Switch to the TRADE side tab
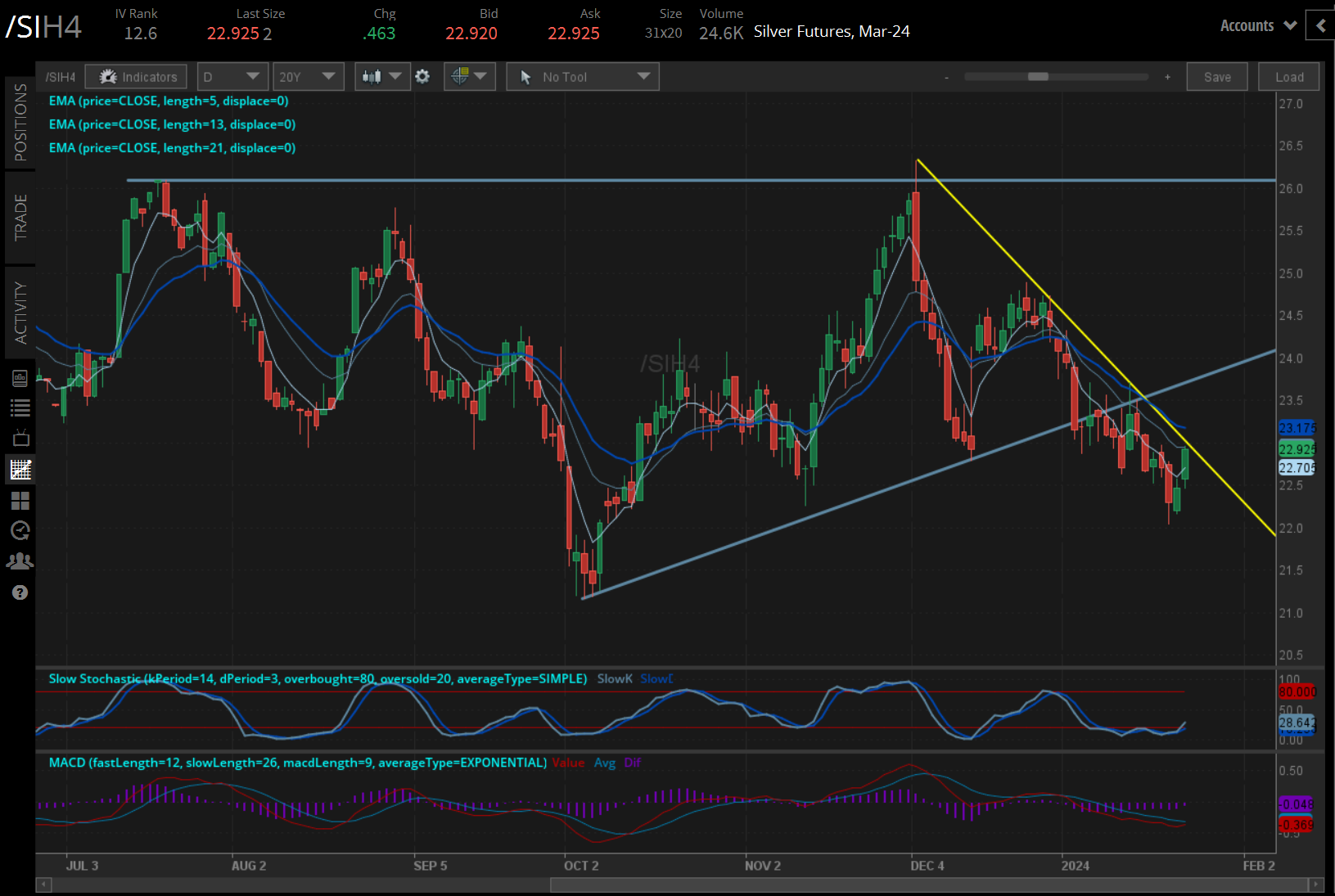Screen dimensions: 1335x896 pyautogui.click(x=20, y=218)
